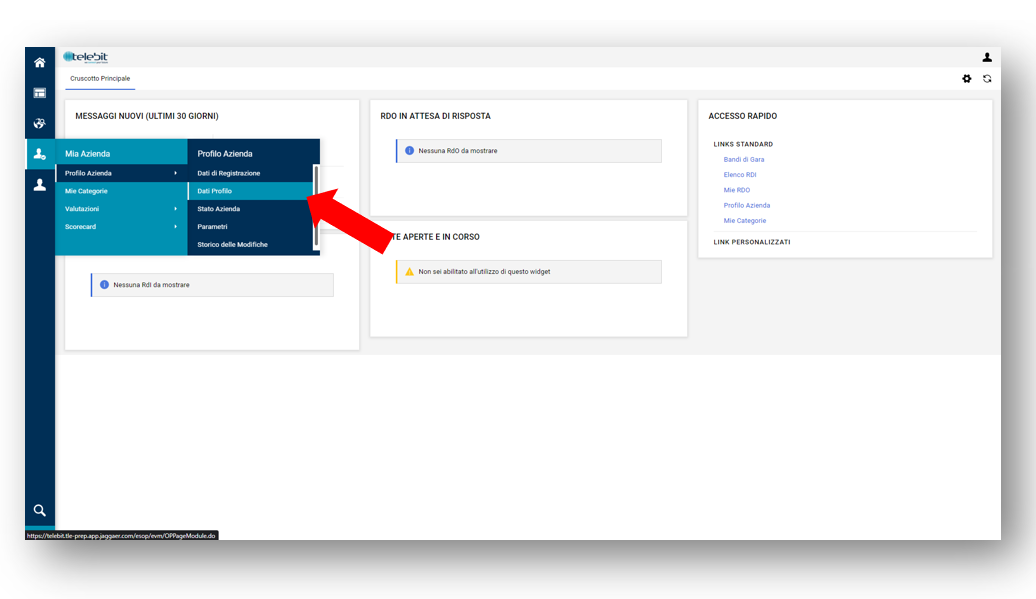Open the user icon below Mia Azienda
This screenshot has width=1036, height=599.
coord(40,185)
